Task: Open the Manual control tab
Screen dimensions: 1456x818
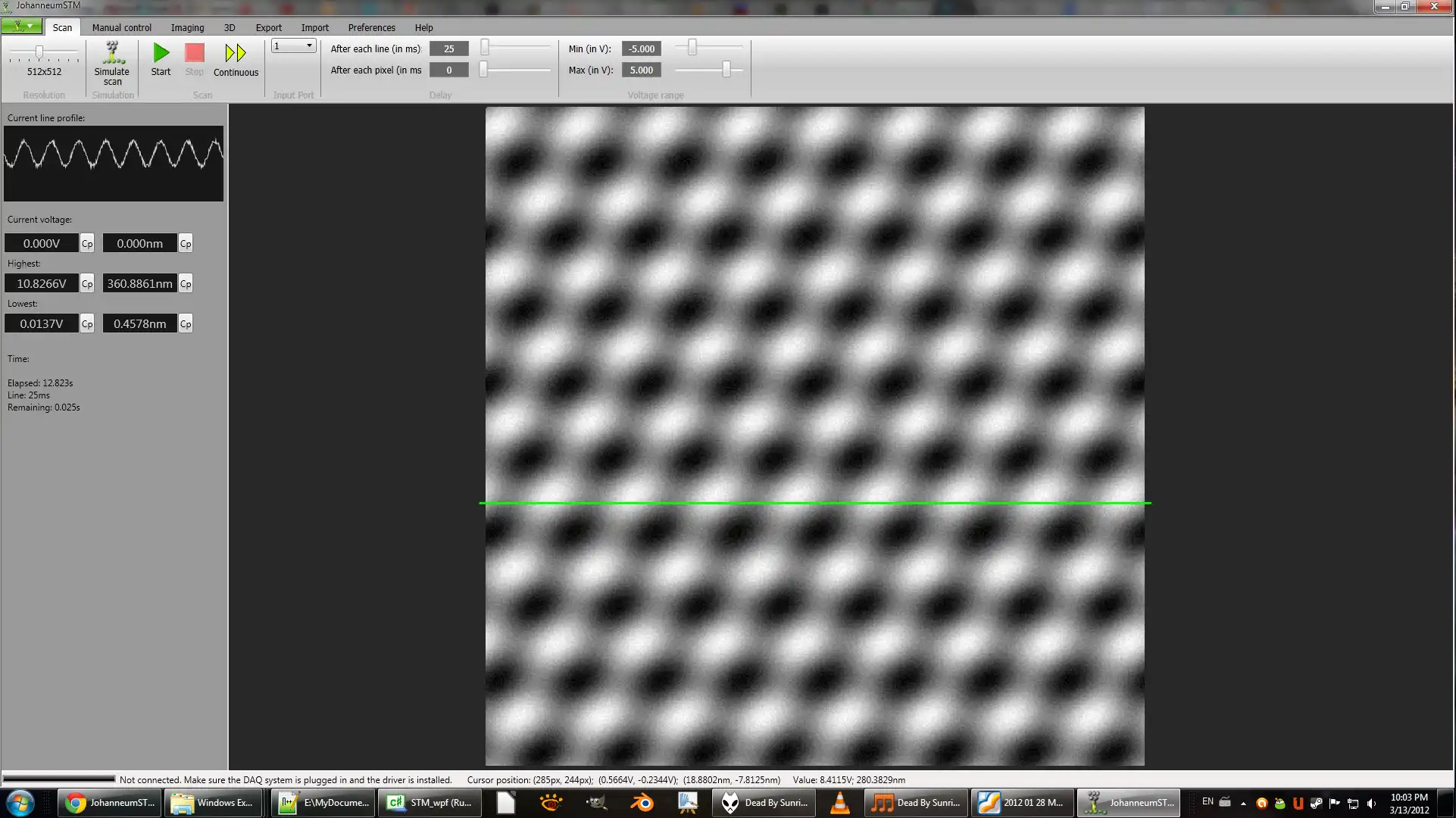Action: 122,27
